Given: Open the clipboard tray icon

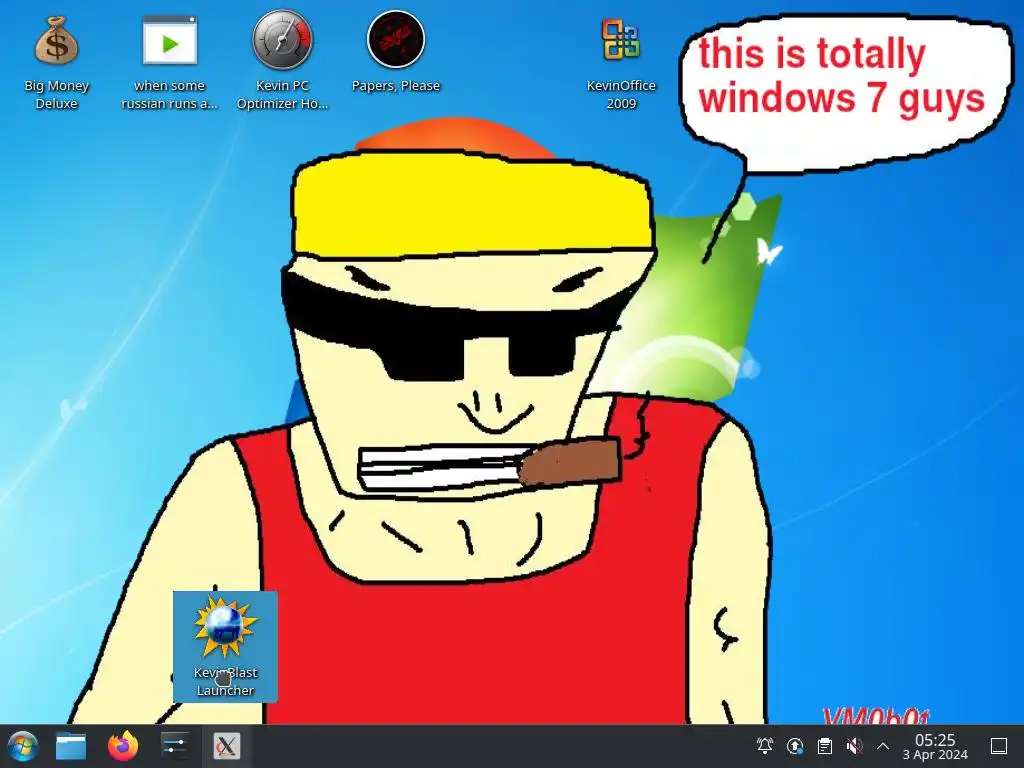Looking at the screenshot, I should pos(825,746).
